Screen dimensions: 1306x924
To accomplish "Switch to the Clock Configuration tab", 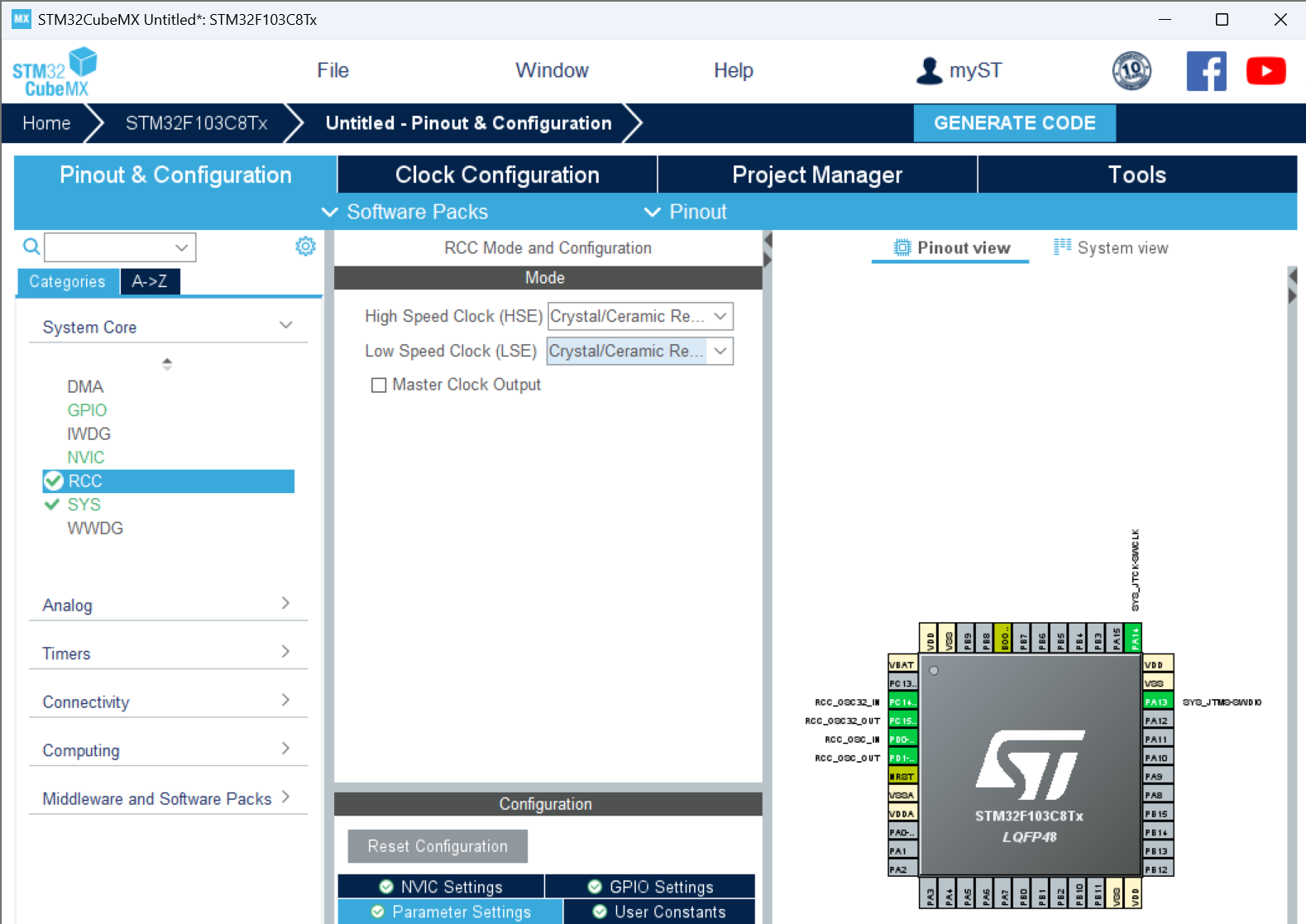I will pos(497,175).
